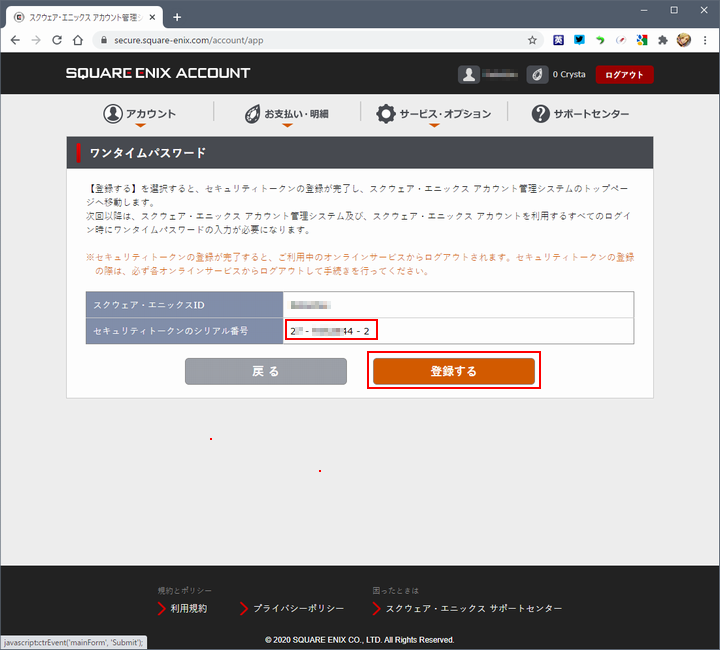
Task: Click the security token serial number value
Action: click(330, 331)
